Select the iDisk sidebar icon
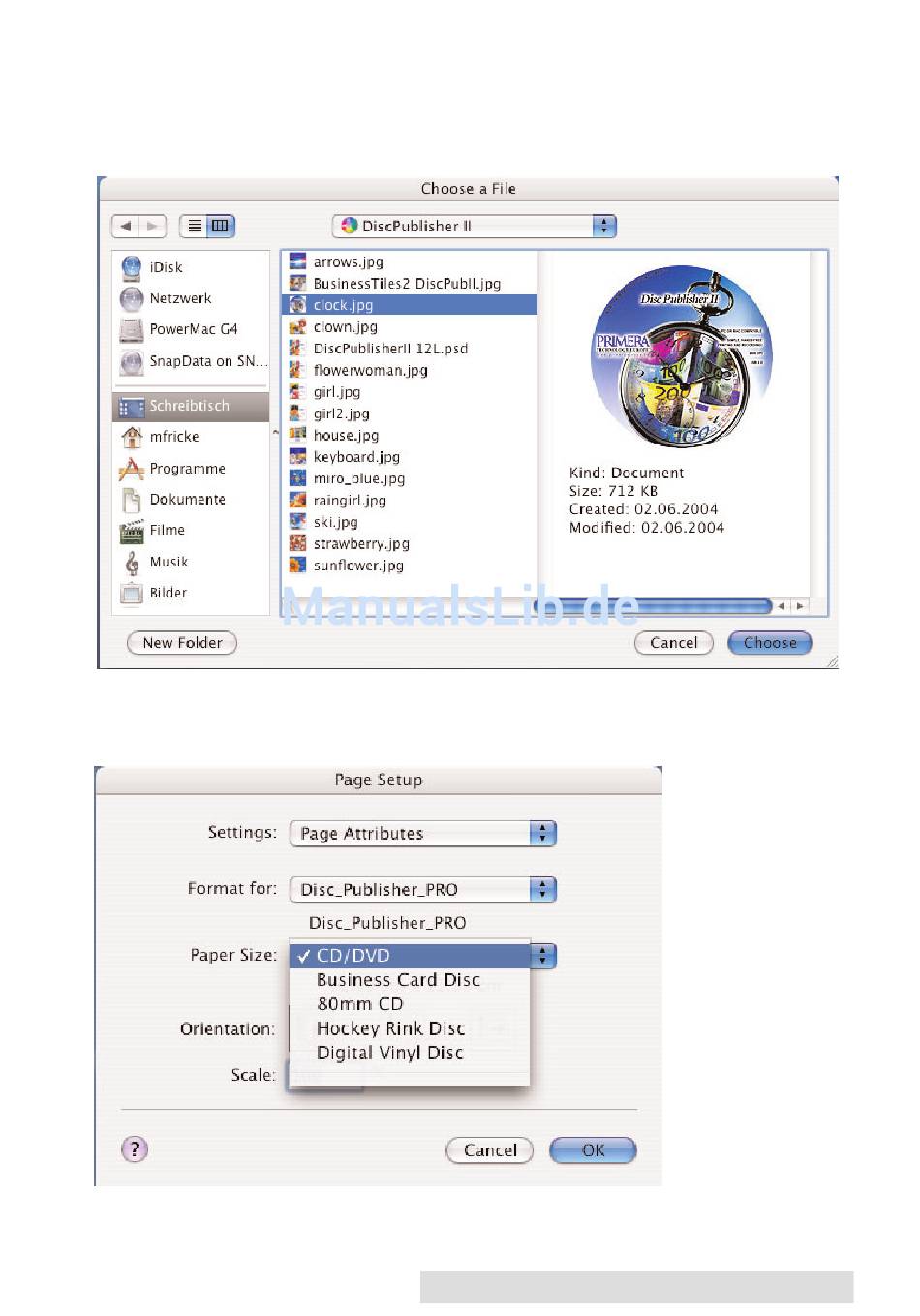Screen dimensions: 920x1316 [132, 267]
